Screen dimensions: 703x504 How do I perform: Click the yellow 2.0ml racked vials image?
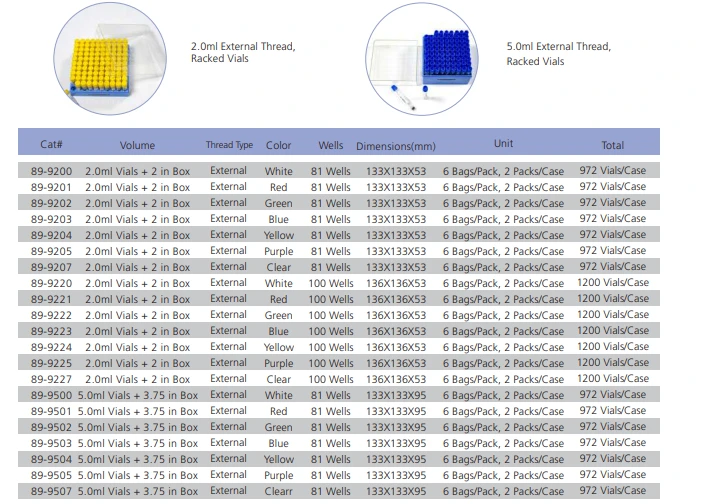pyautogui.click(x=110, y=59)
